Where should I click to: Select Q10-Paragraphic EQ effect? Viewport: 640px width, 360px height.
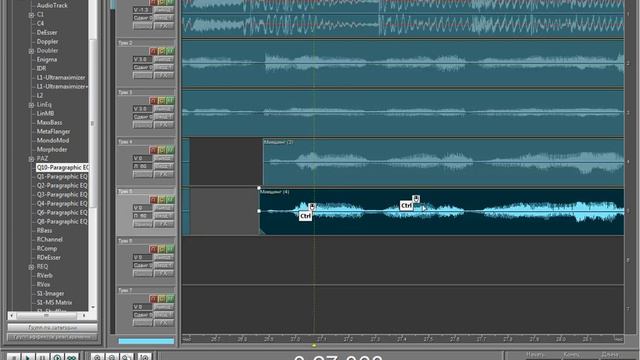click(62, 167)
